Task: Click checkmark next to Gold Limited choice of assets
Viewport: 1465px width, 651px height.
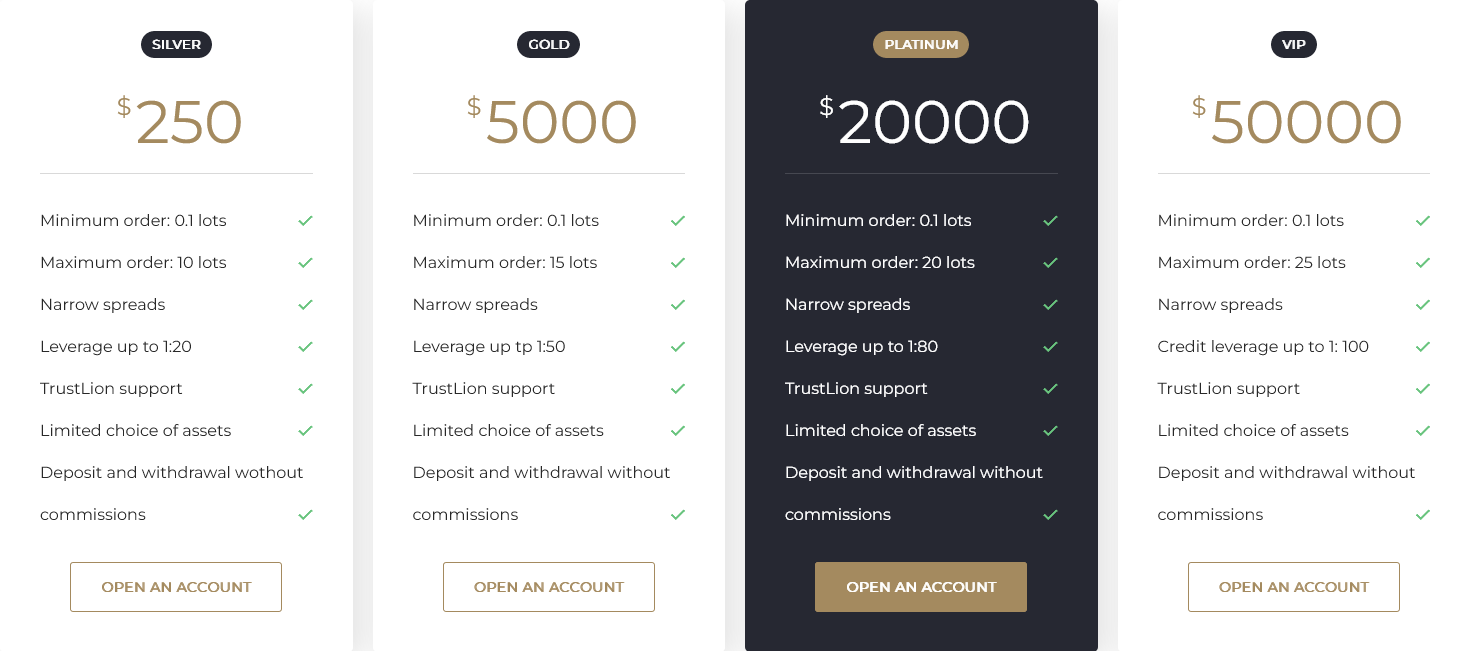Action: coord(678,430)
